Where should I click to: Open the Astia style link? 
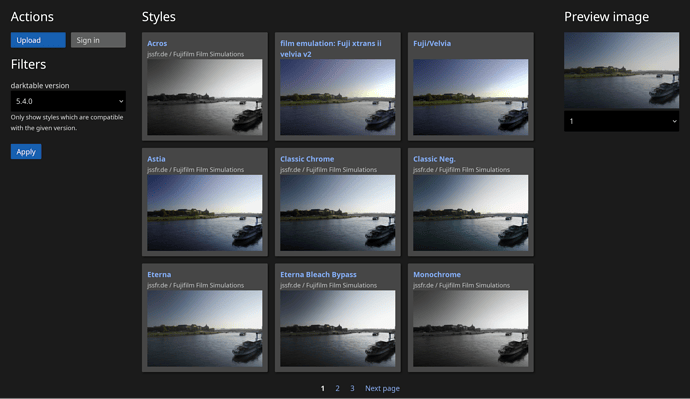pyautogui.click(x=156, y=159)
